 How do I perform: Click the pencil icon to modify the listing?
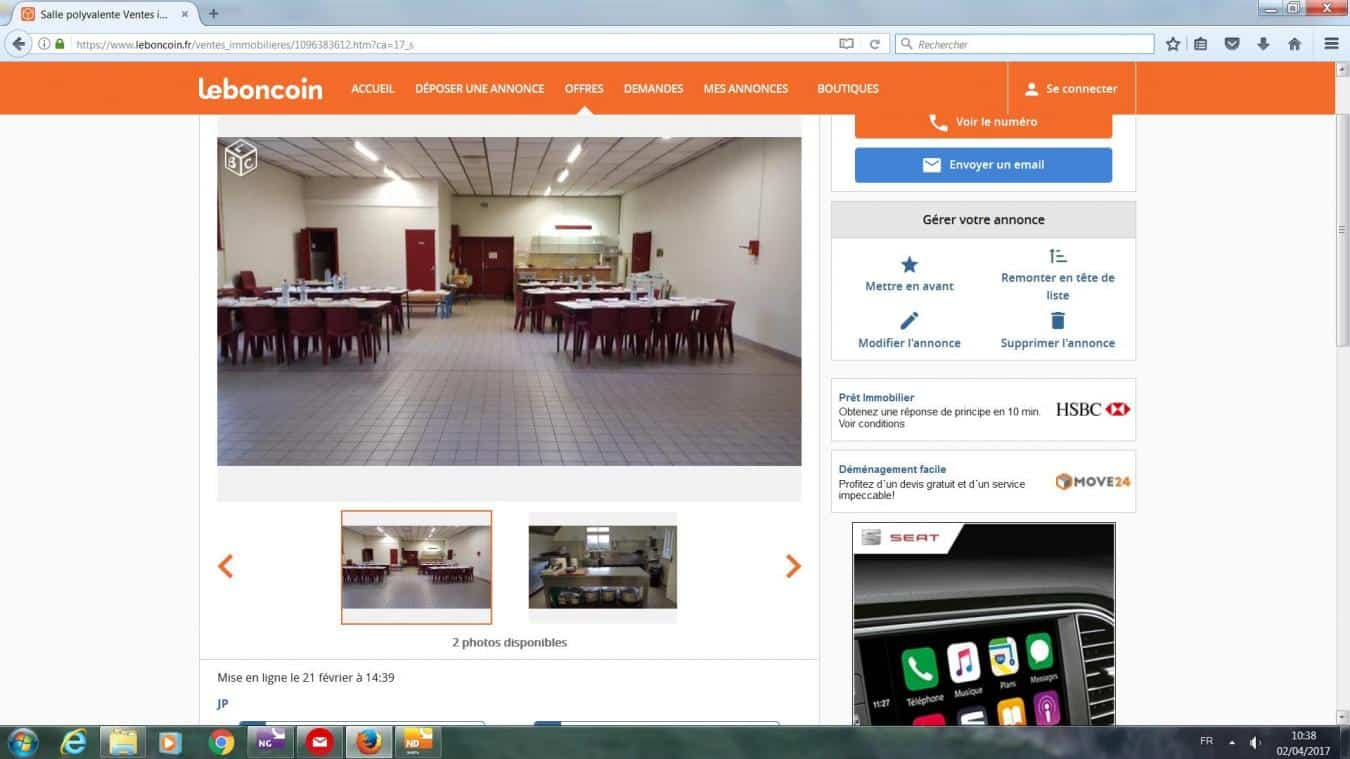[909, 321]
